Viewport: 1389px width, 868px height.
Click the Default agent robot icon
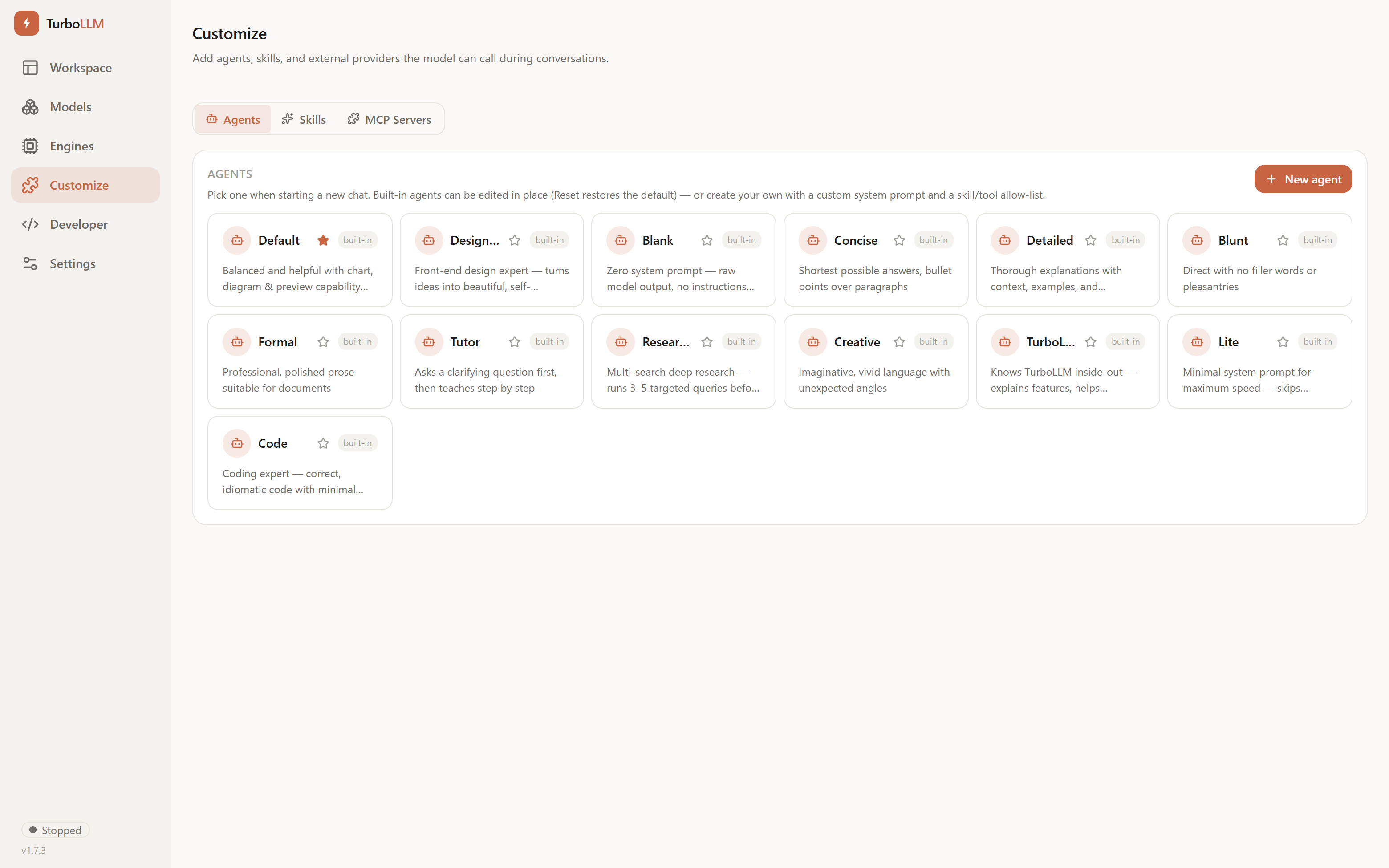(x=237, y=240)
